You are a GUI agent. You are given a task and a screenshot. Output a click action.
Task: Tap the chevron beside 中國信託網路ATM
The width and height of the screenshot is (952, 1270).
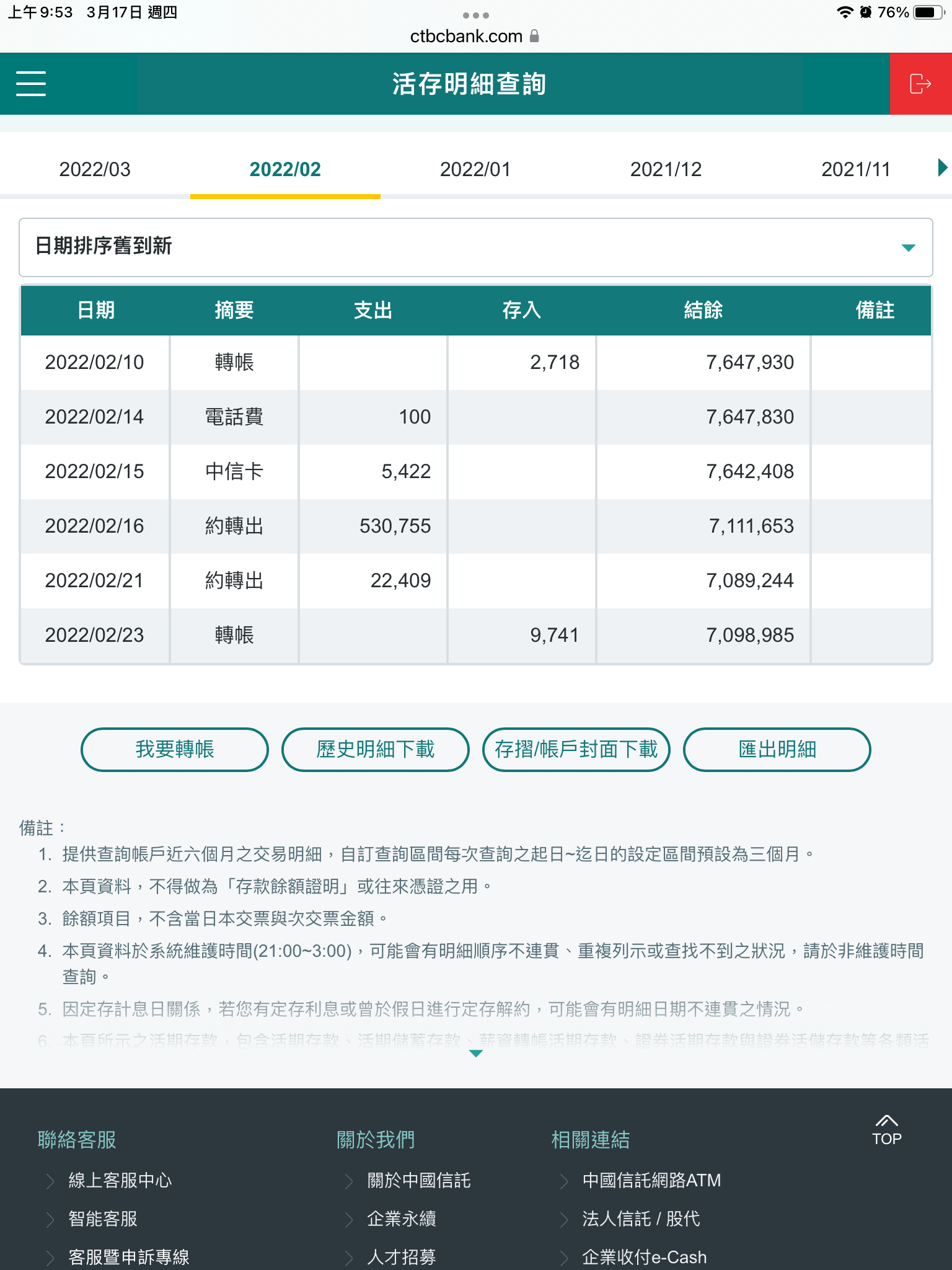click(x=564, y=1181)
